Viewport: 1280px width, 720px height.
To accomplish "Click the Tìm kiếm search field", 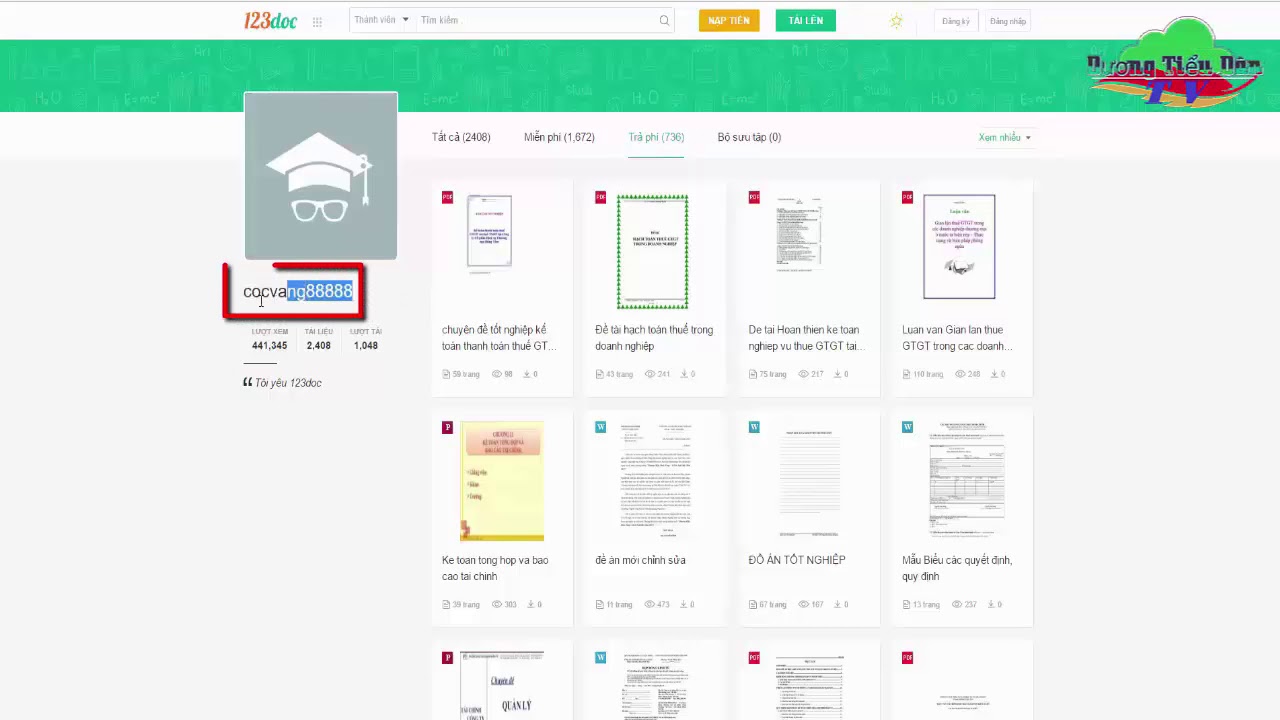I will pos(535,20).
